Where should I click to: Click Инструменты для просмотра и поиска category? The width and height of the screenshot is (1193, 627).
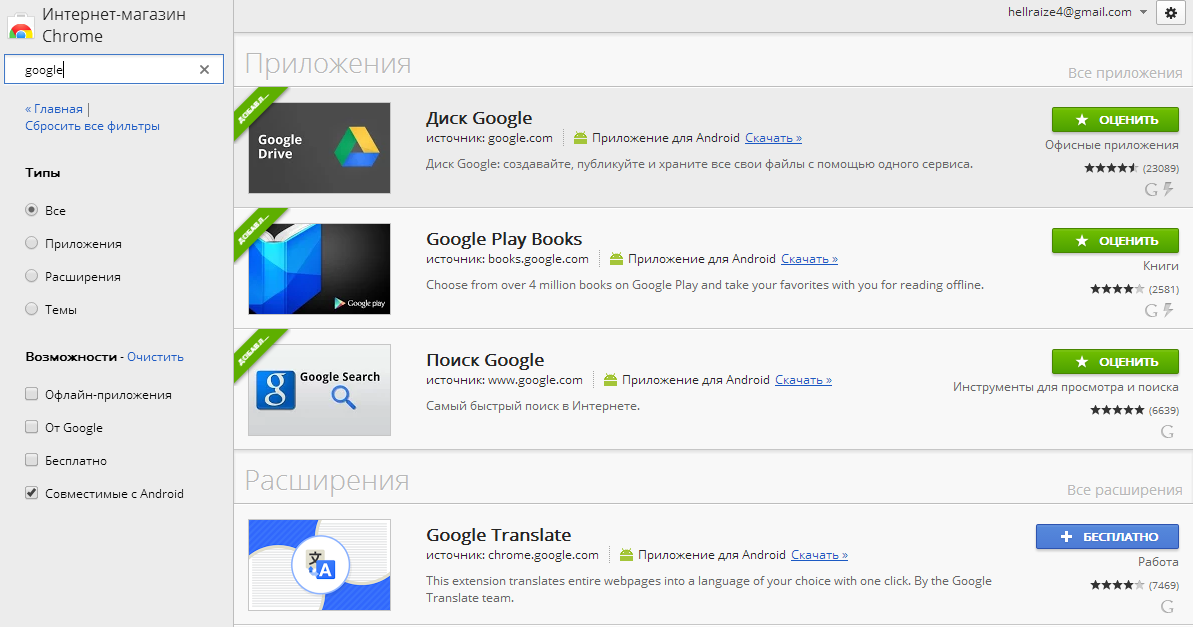(x=1065, y=387)
